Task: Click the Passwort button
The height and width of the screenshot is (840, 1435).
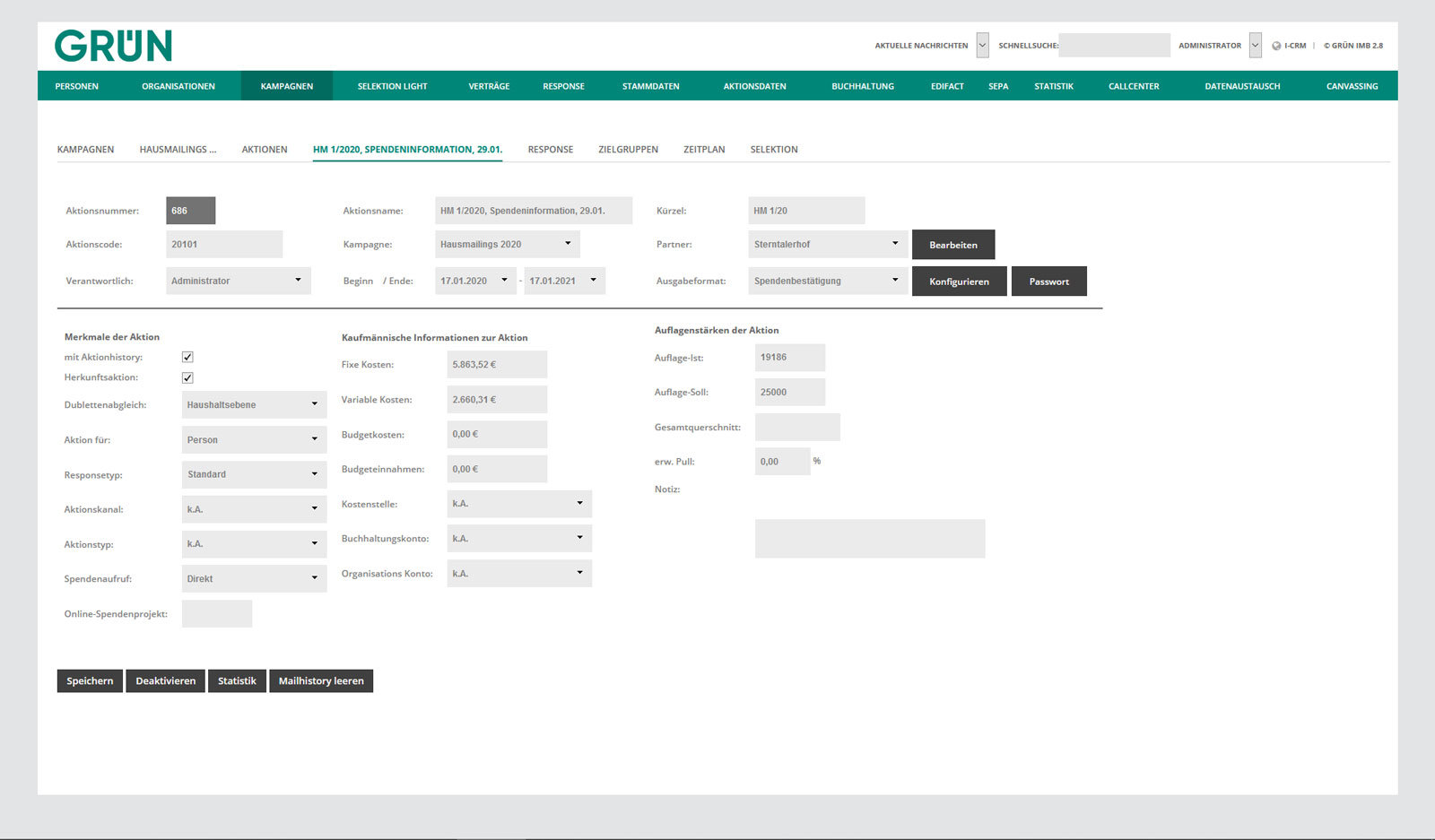Action: point(1049,281)
